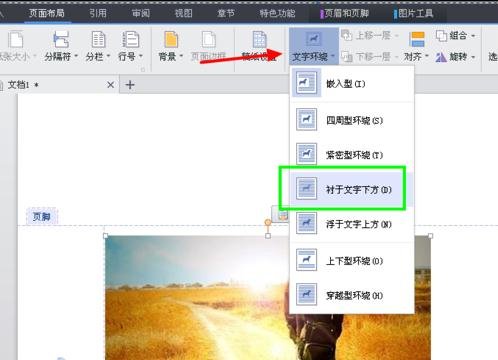The width and height of the screenshot is (498, 360).
Task: Switch to 页眉和页脚 tab
Action: [x=344, y=13]
